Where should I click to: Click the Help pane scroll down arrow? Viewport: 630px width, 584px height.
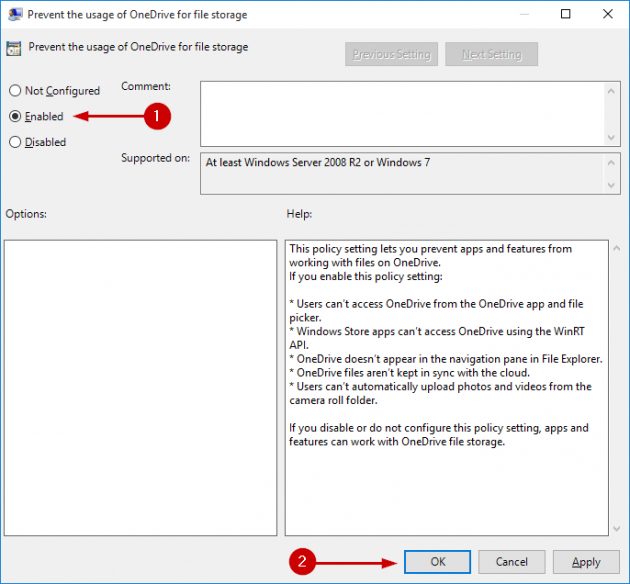click(617, 529)
